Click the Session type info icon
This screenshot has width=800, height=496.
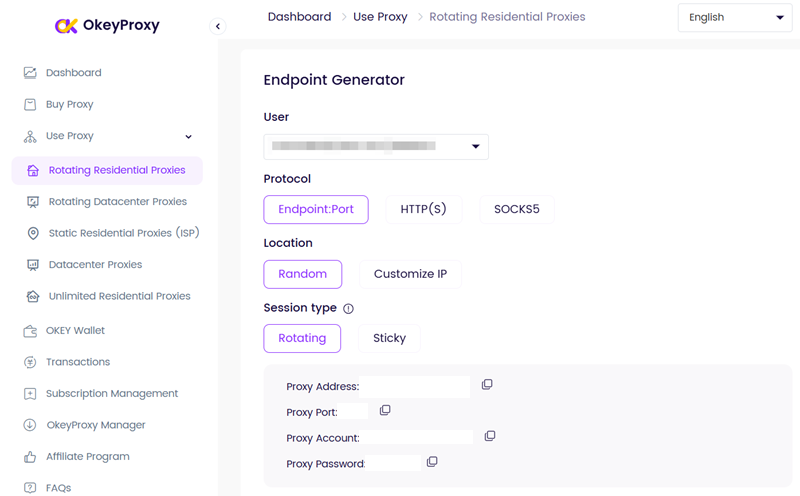pos(348,308)
